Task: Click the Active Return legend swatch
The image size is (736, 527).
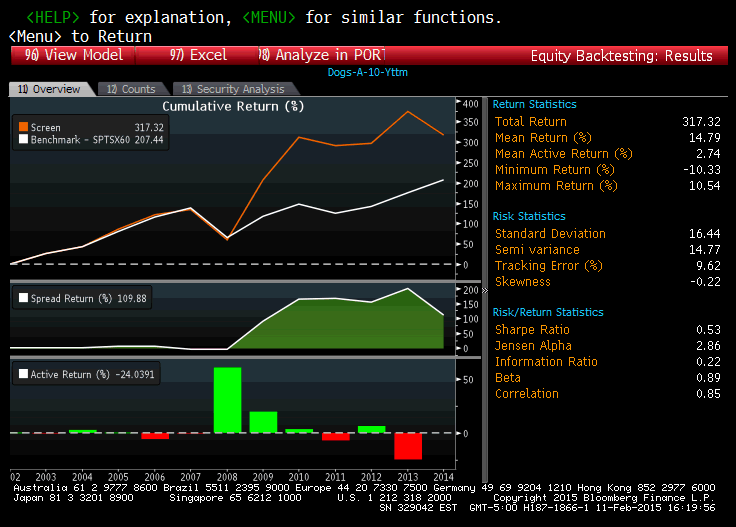Action: pos(23,374)
